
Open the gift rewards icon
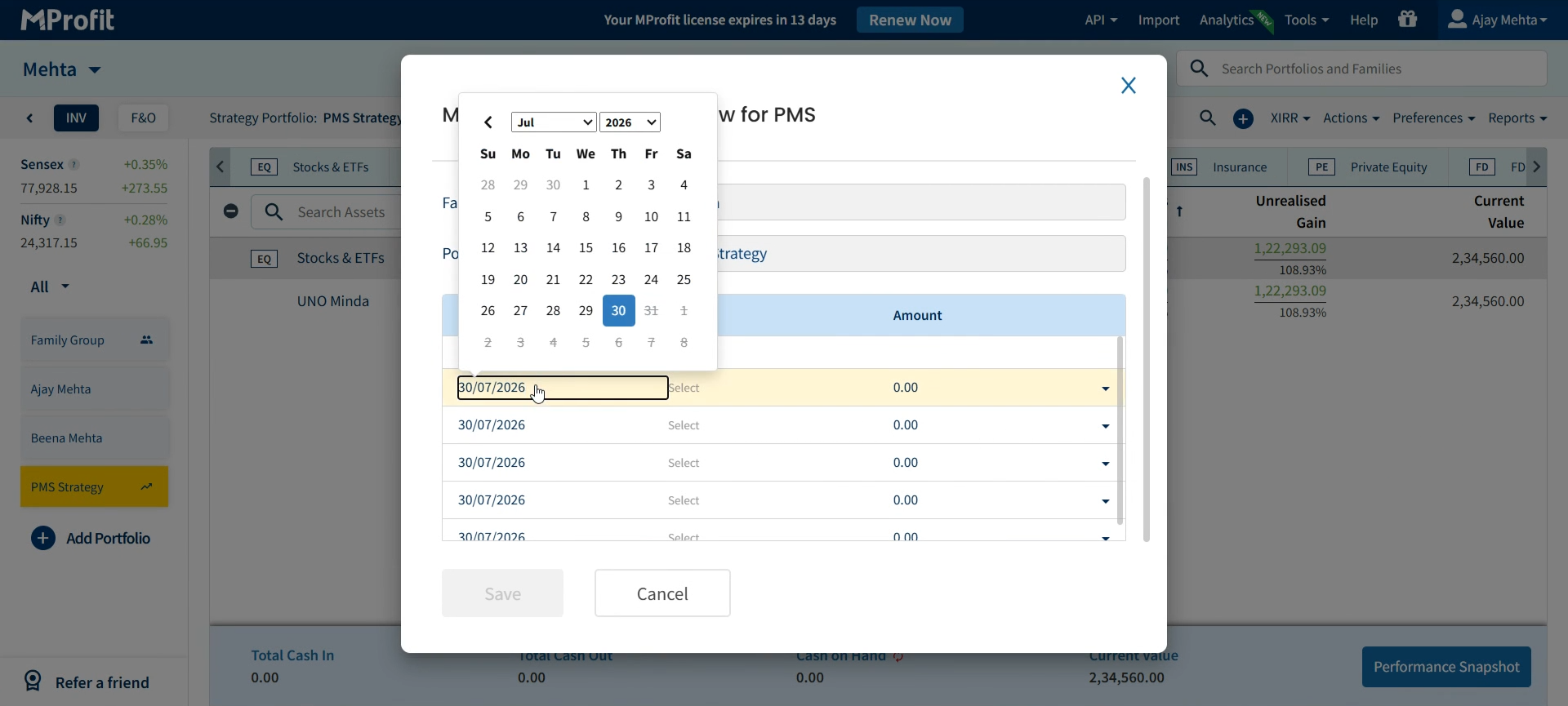[1408, 20]
